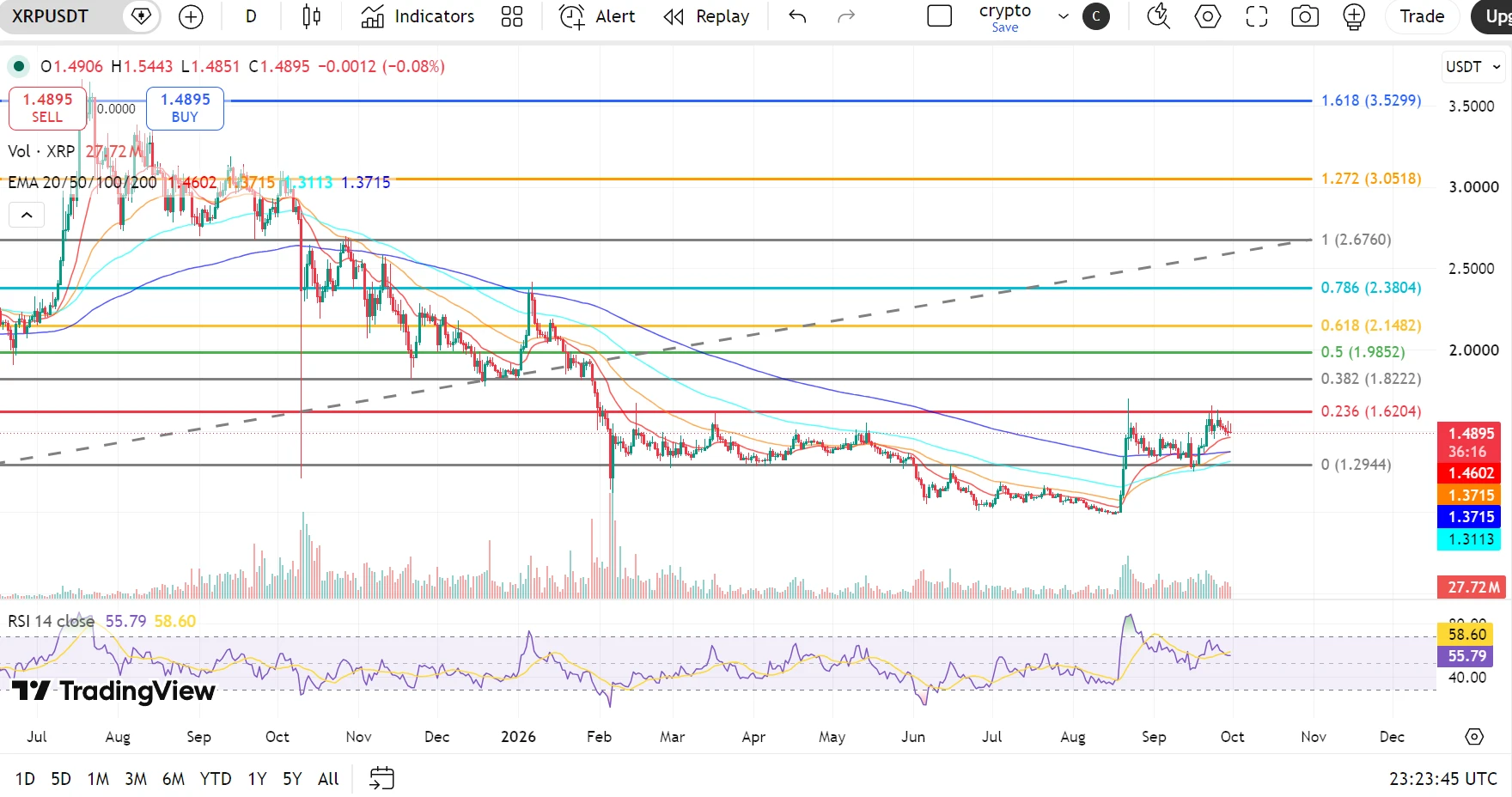Expand the crypto layout dropdown arrow

[x=1064, y=16]
